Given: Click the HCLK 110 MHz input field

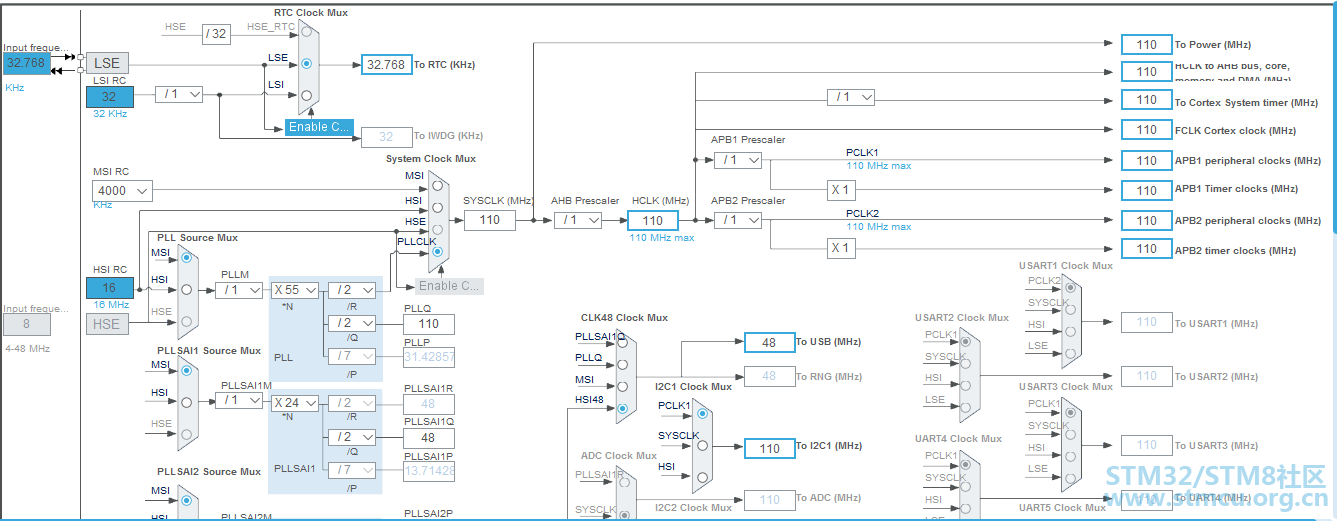Looking at the screenshot, I should point(653,221).
